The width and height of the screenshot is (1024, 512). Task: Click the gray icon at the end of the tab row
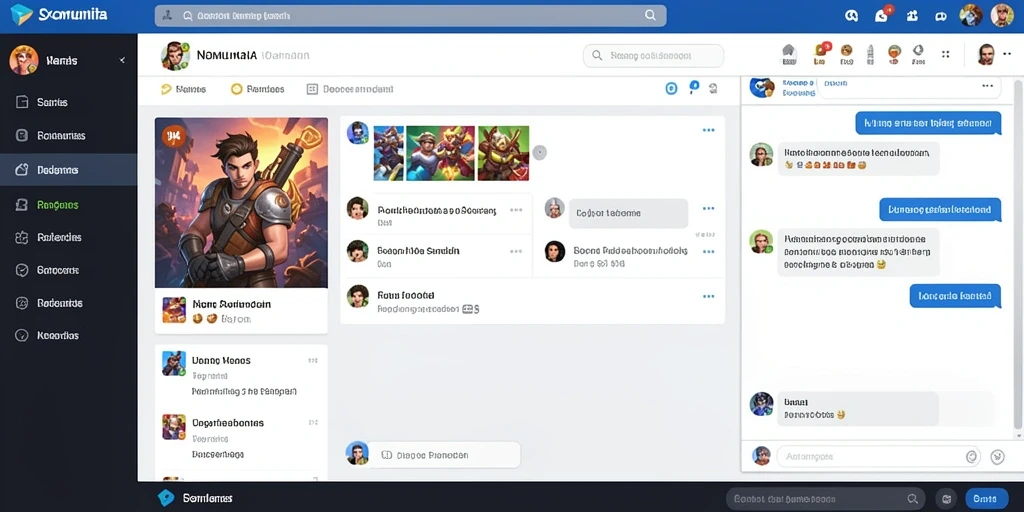tap(713, 88)
